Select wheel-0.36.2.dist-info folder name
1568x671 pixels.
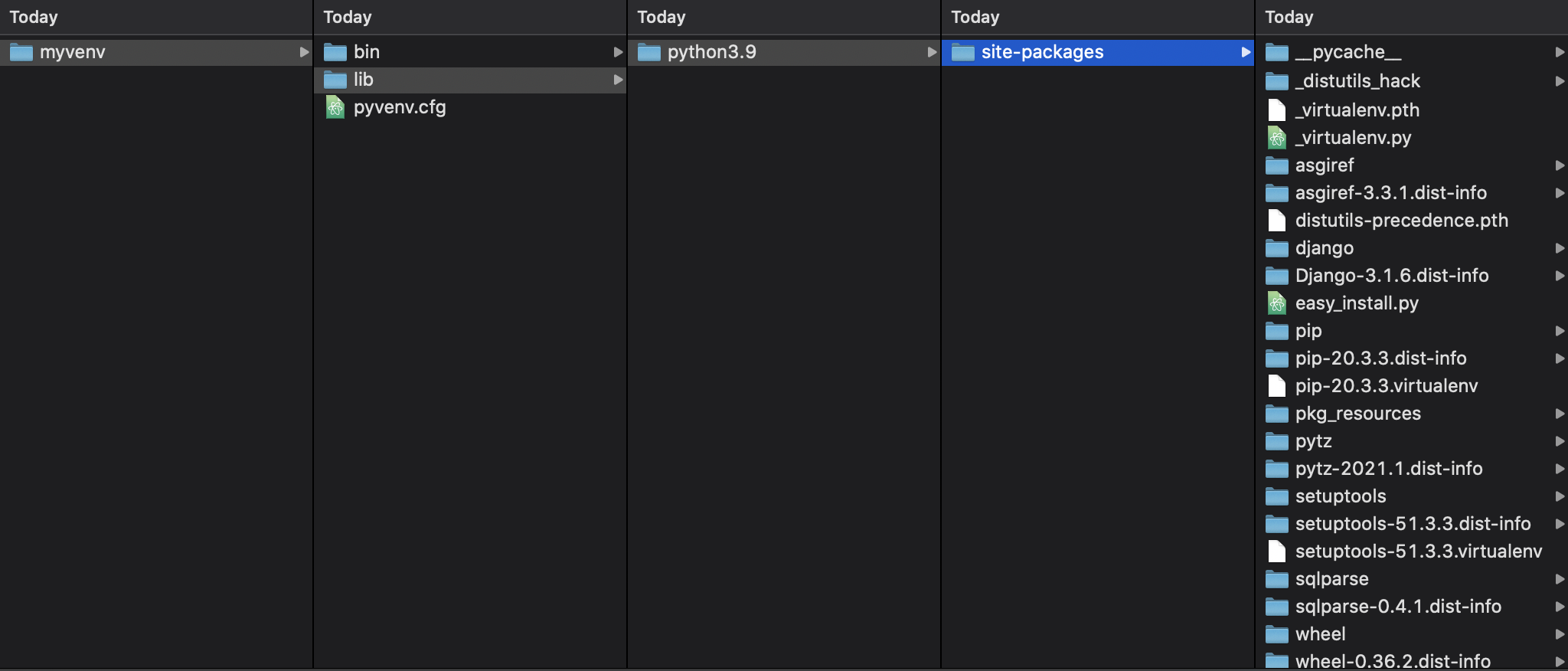coord(1393,661)
